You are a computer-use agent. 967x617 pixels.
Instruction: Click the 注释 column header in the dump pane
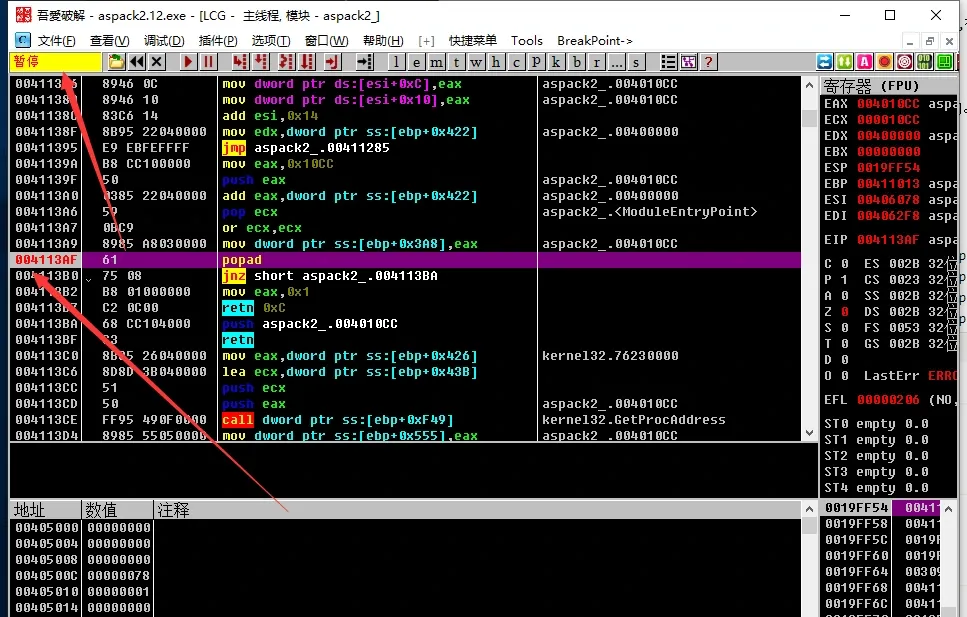[477, 510]
